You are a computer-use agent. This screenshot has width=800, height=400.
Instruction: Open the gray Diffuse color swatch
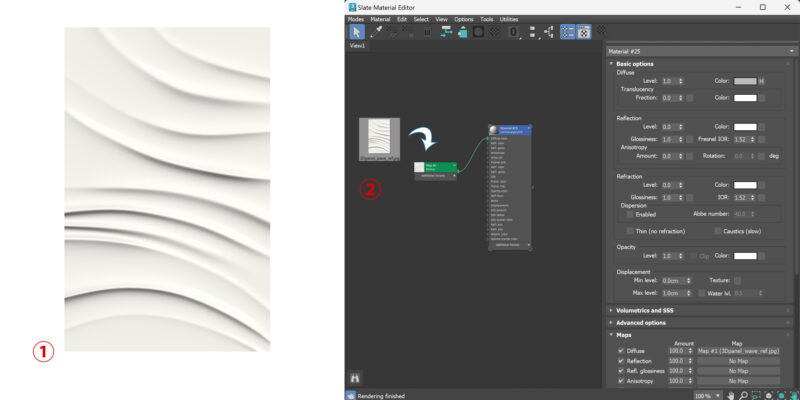tap(745, 81)
